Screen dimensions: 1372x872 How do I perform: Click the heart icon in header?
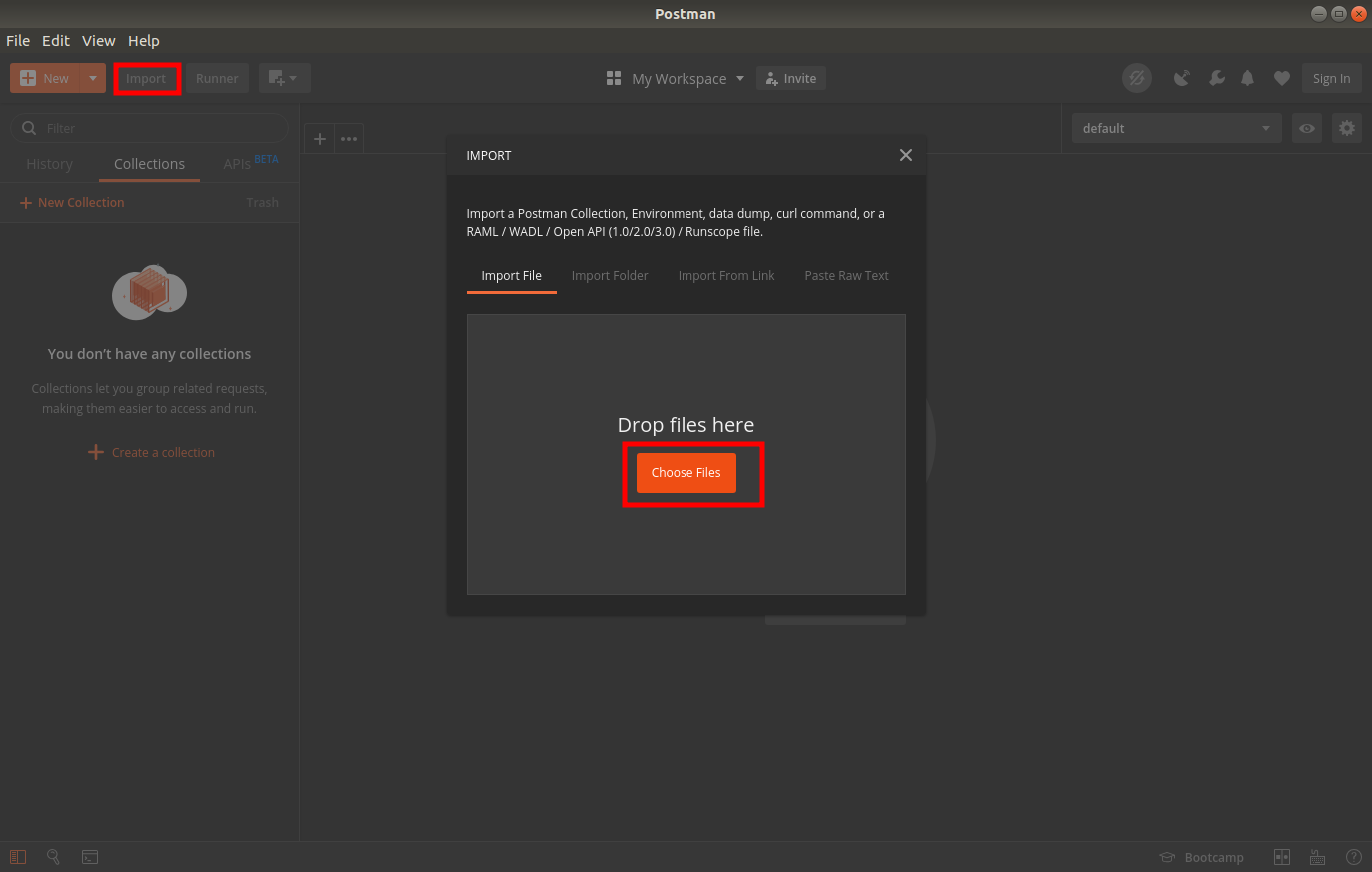[1281, 78]
